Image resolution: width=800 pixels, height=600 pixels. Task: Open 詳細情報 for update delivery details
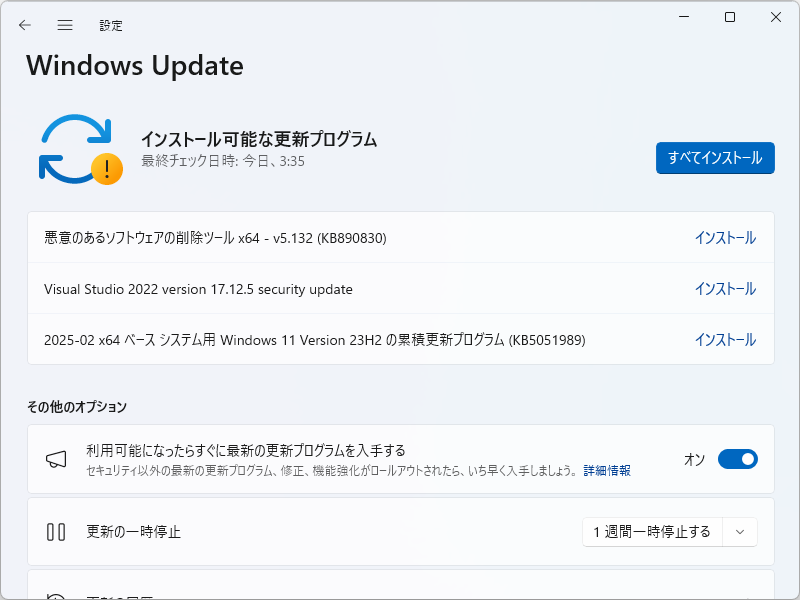(608, 470)
